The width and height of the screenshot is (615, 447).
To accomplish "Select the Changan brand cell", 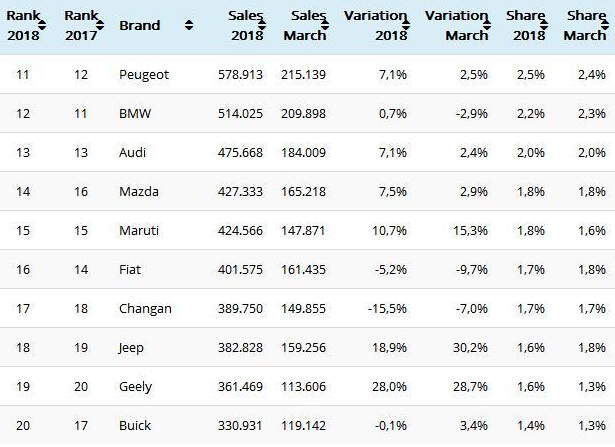I will click(145, 308).
